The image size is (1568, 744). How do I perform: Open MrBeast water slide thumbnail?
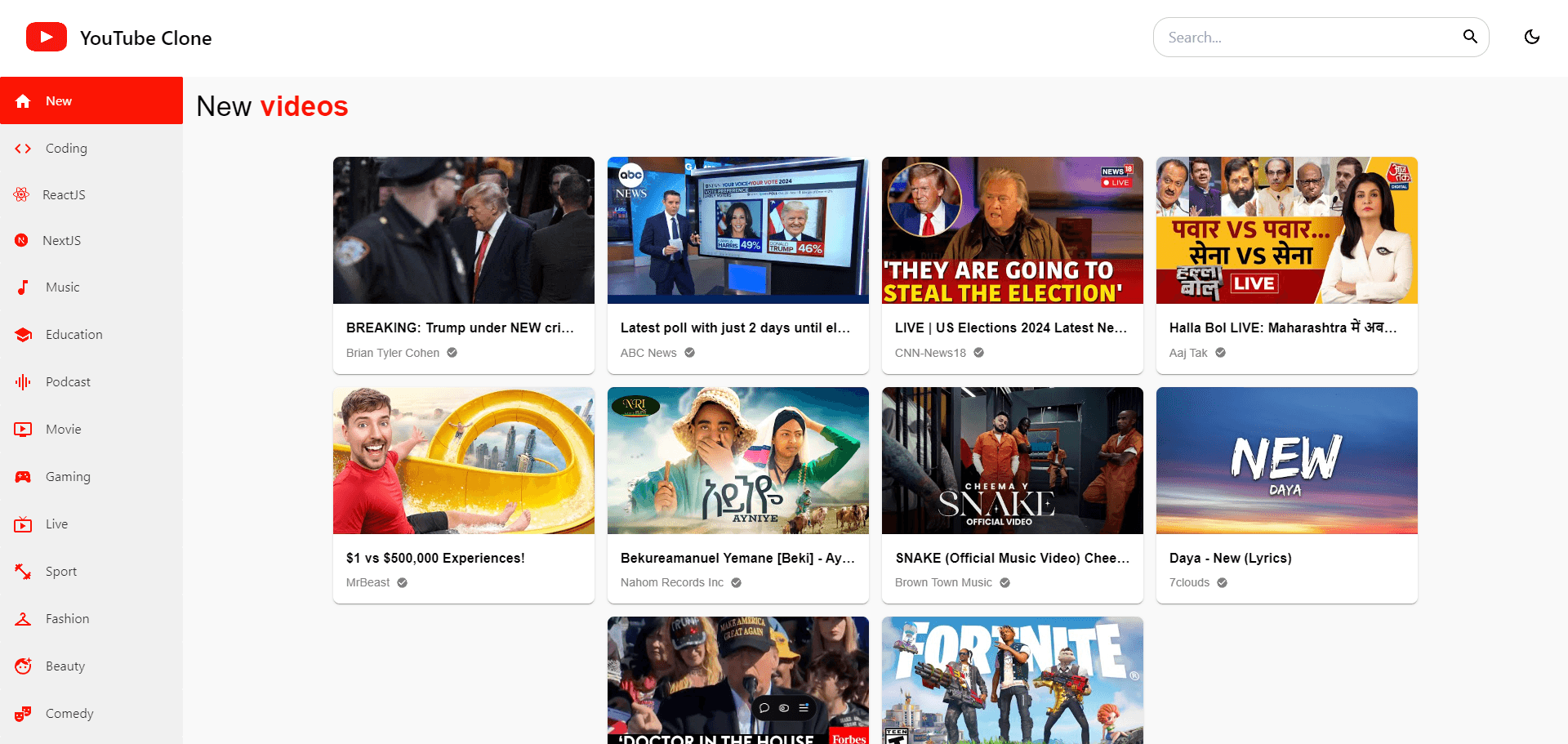(x=464, y=461)
